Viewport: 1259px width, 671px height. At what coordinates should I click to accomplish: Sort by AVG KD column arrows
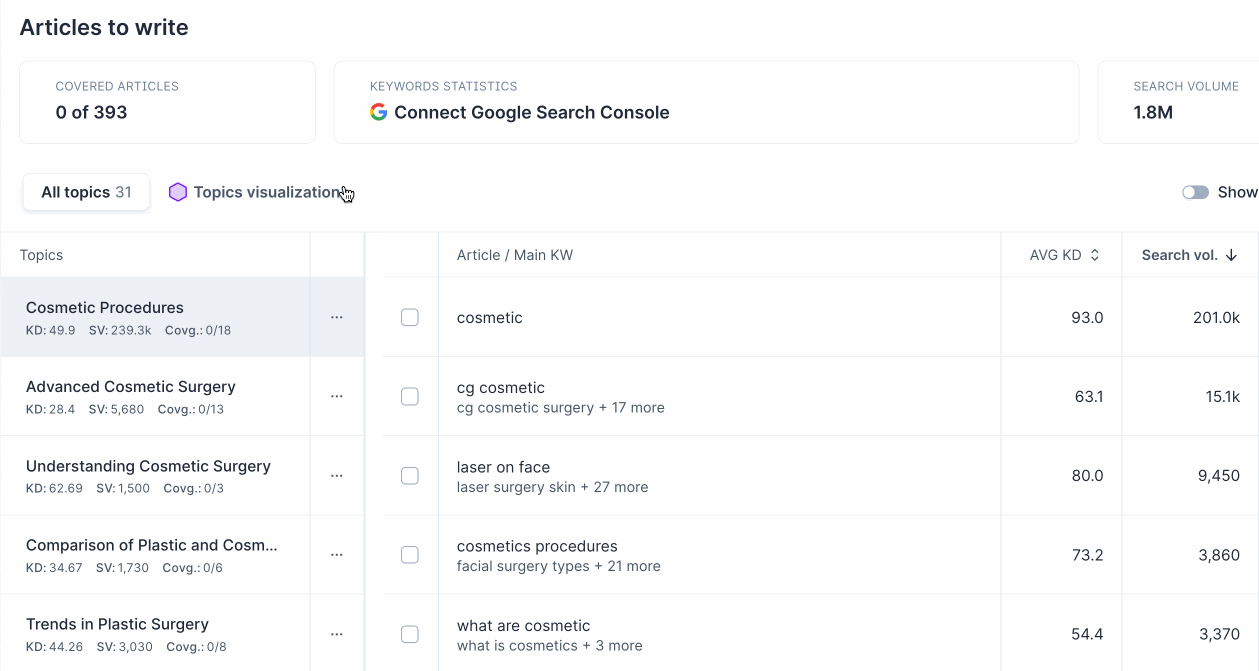[x=1095, y=255]
